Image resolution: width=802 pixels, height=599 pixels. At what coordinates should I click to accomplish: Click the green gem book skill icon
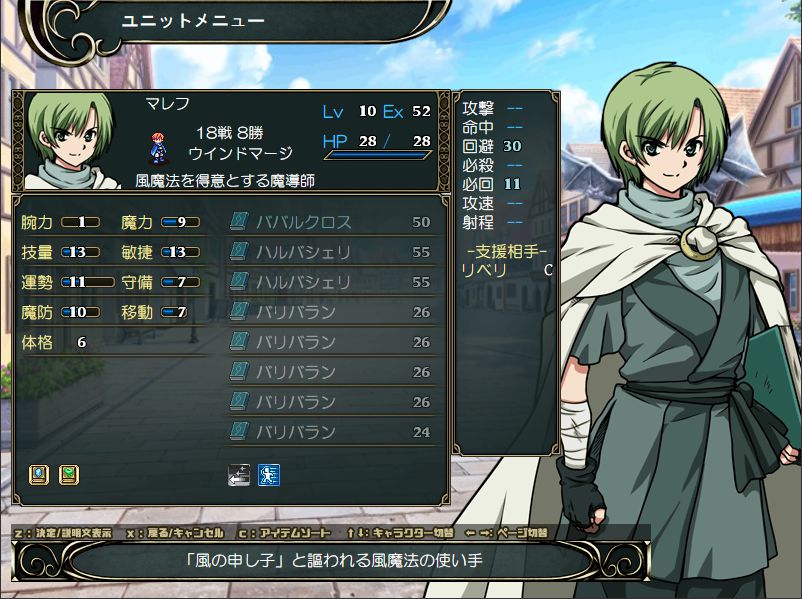69,475
